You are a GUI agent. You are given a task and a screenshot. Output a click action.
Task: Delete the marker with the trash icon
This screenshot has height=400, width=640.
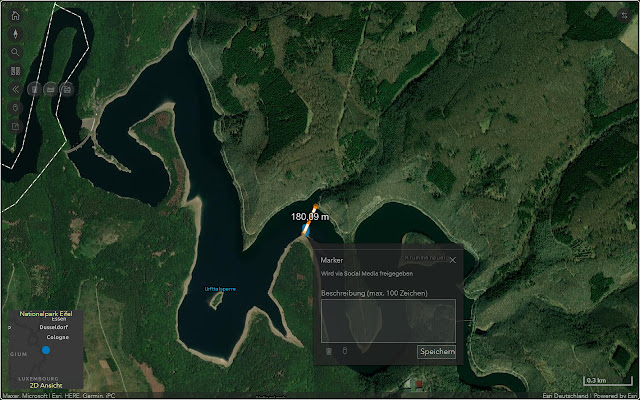329,351
